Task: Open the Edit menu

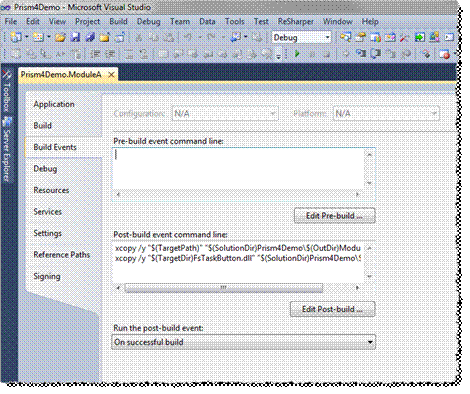Action: click(x=33, y=22)
